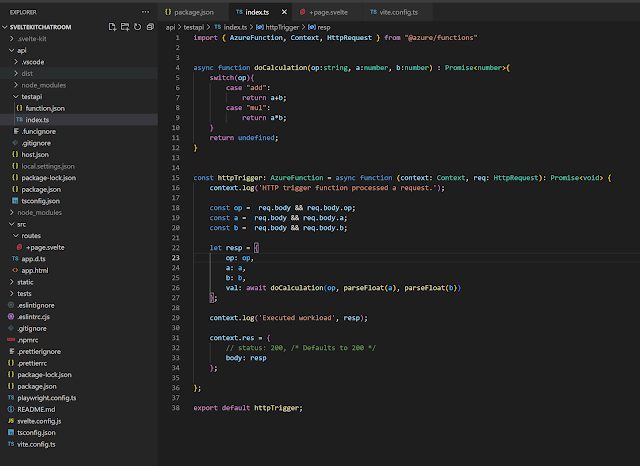Click inside the context.log 'Executed workload' line
Viewport: 640px width, 466px height.
coord(289,318)
